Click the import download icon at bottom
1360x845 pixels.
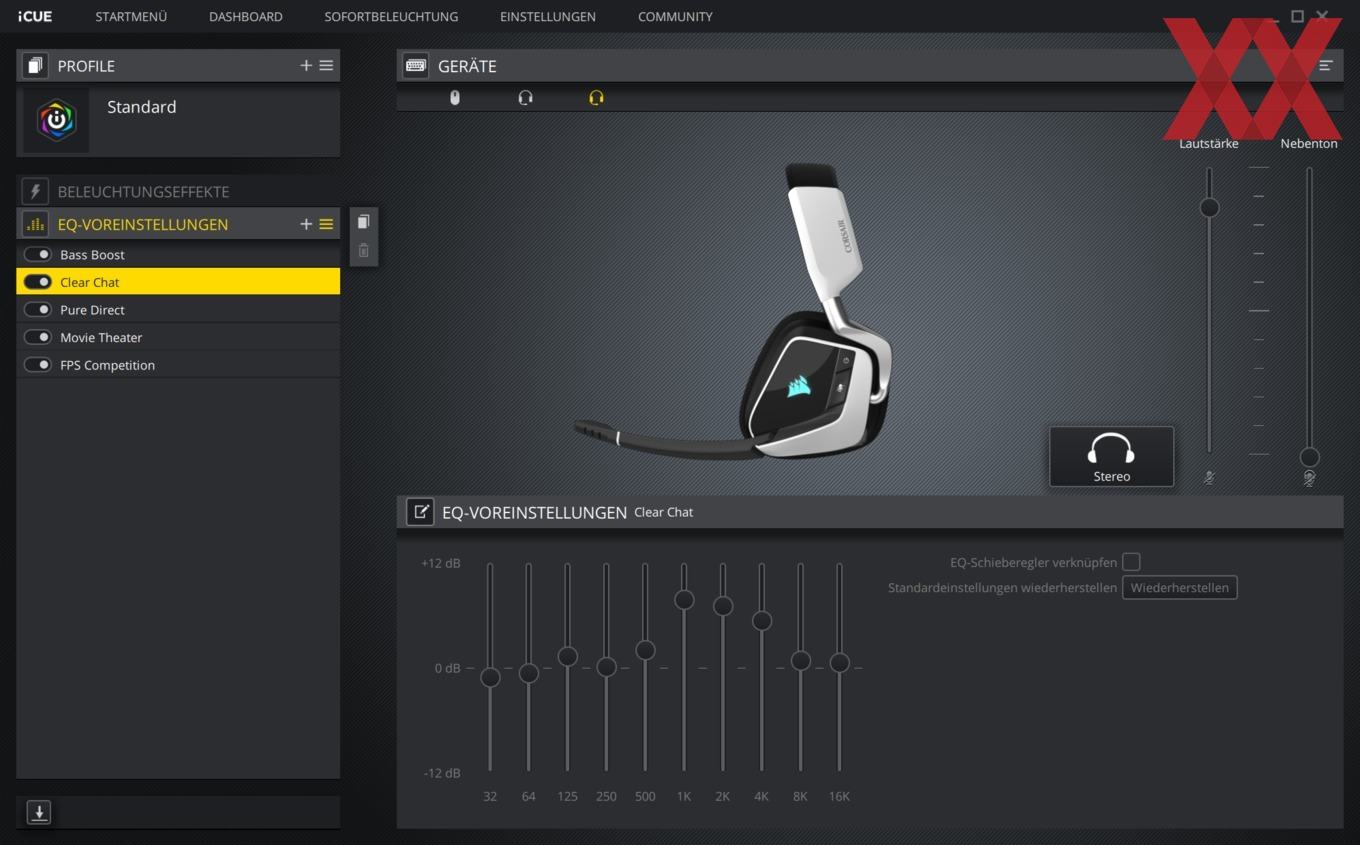coord(39,812)
